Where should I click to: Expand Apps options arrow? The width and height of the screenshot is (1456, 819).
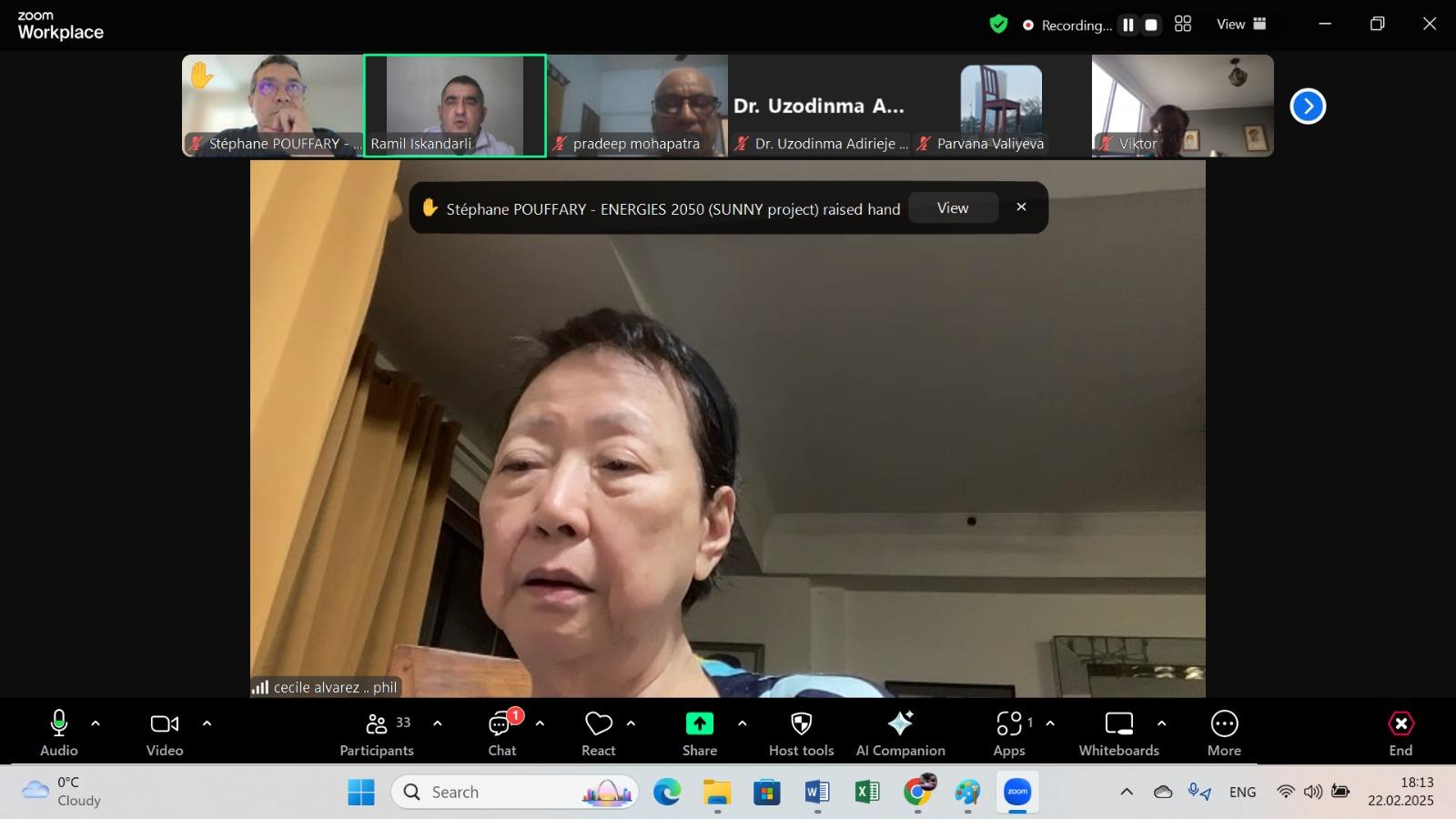point(1050,724)
